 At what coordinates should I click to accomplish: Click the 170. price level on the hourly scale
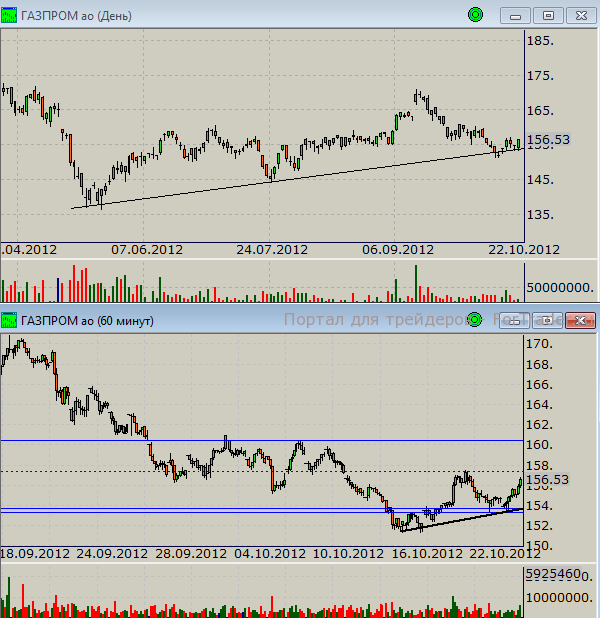click(x=539, y=344)
